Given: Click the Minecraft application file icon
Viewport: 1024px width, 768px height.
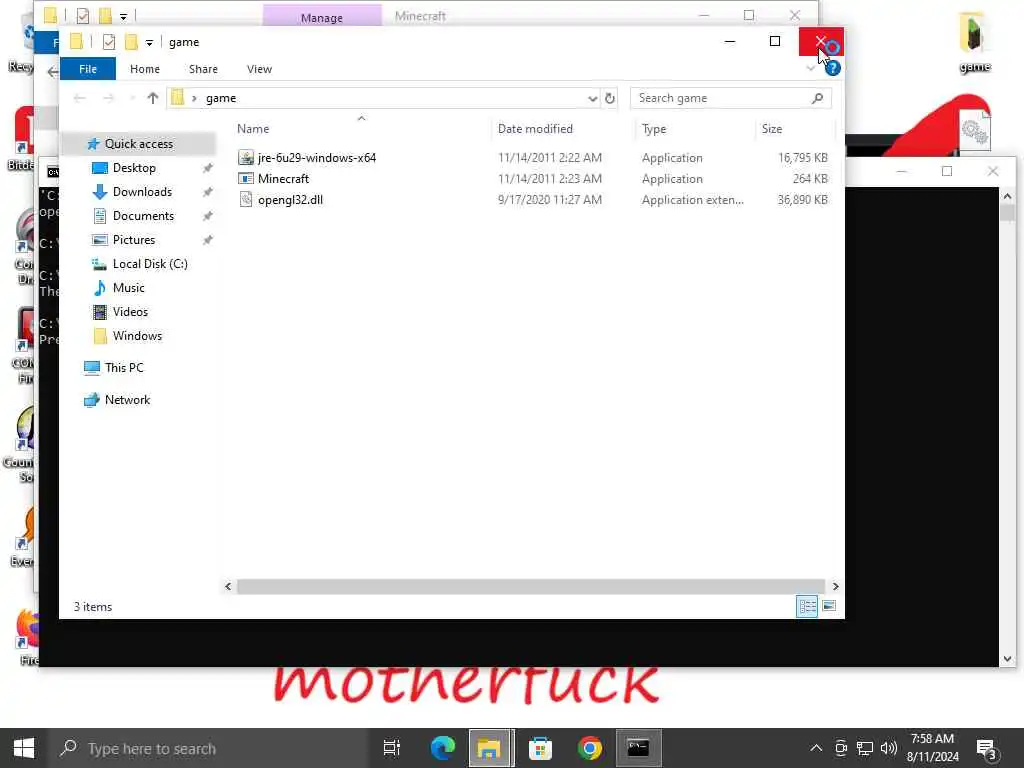Looking at the screenshot, I should point(246,178).
